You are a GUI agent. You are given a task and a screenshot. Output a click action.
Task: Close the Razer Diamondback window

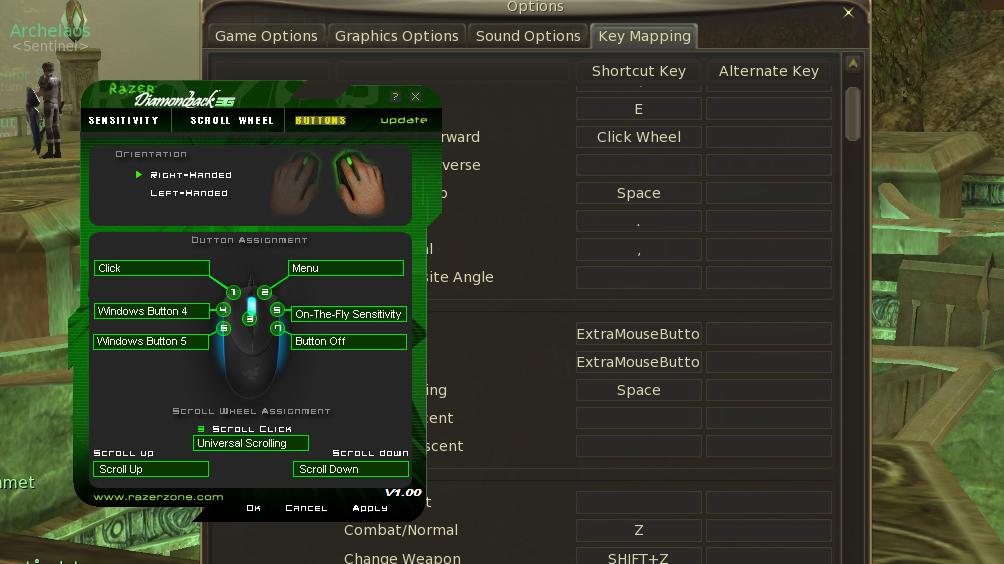416,97
